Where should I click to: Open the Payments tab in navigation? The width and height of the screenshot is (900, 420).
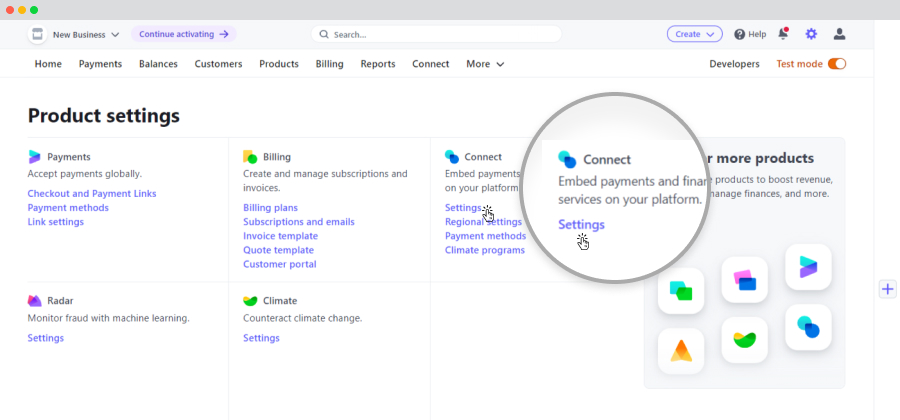100,64
